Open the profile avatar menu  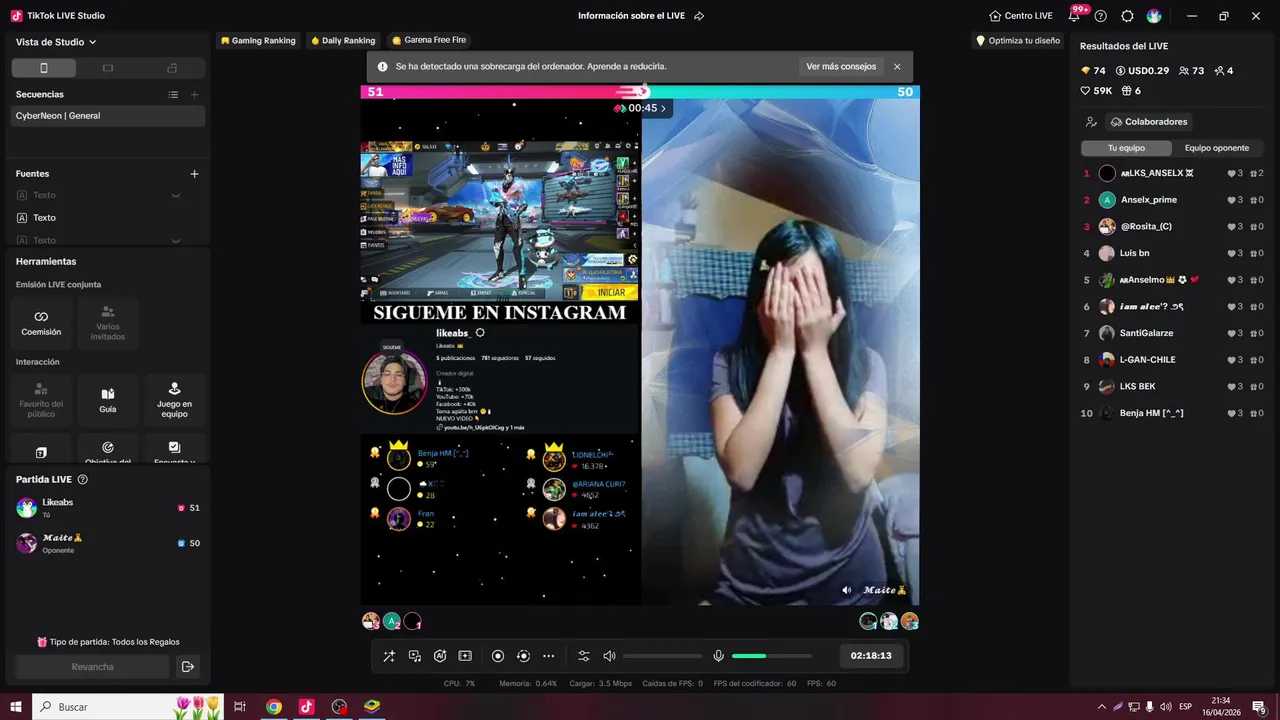[1154, 16]
